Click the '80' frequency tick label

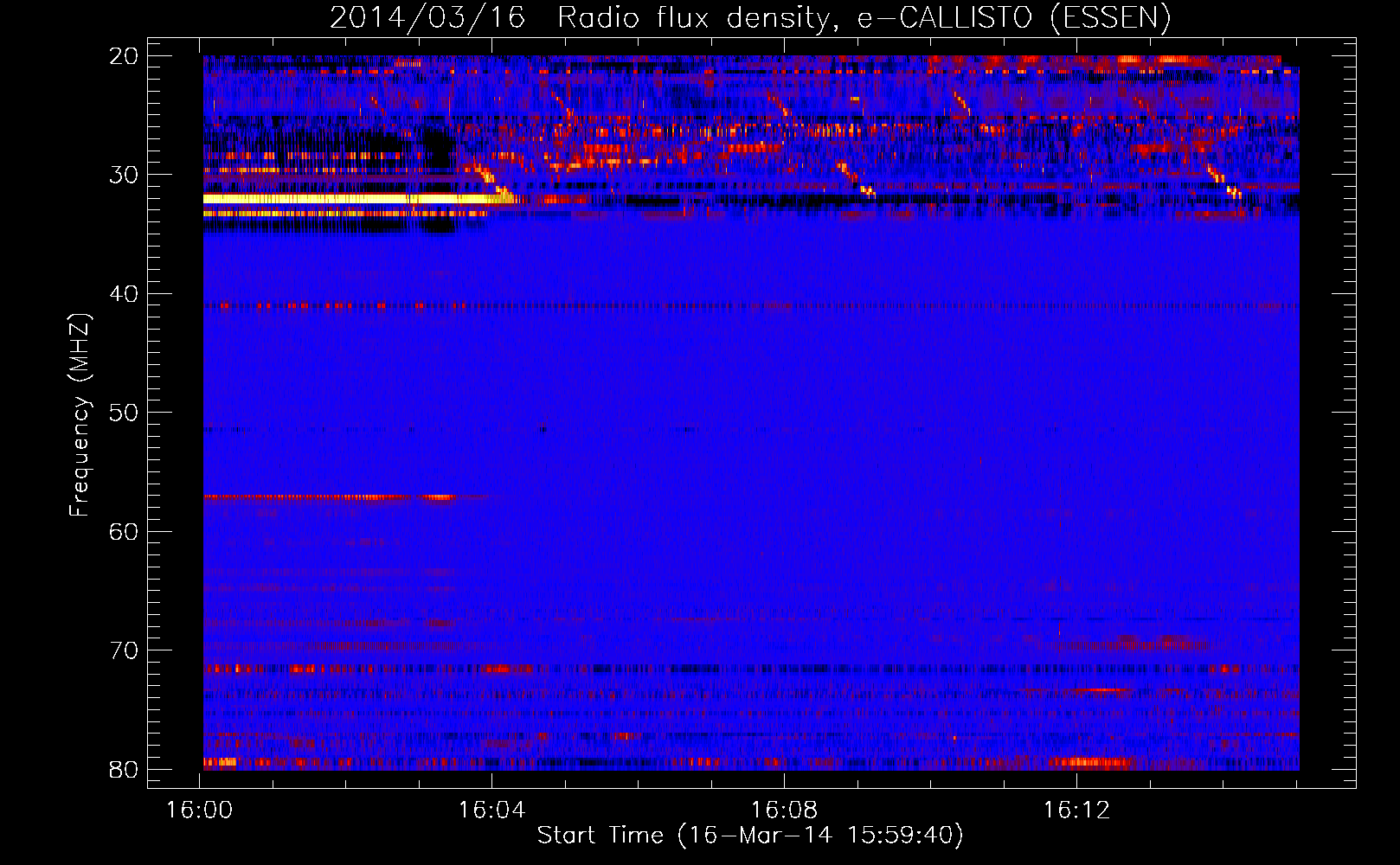(125, 769)
